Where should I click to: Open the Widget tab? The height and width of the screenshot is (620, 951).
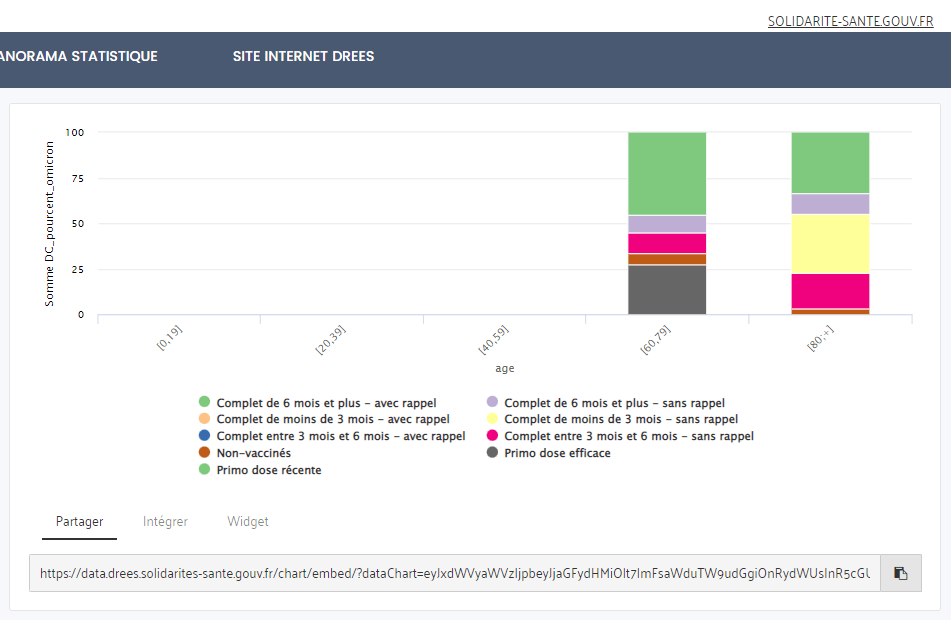point(248,522)
